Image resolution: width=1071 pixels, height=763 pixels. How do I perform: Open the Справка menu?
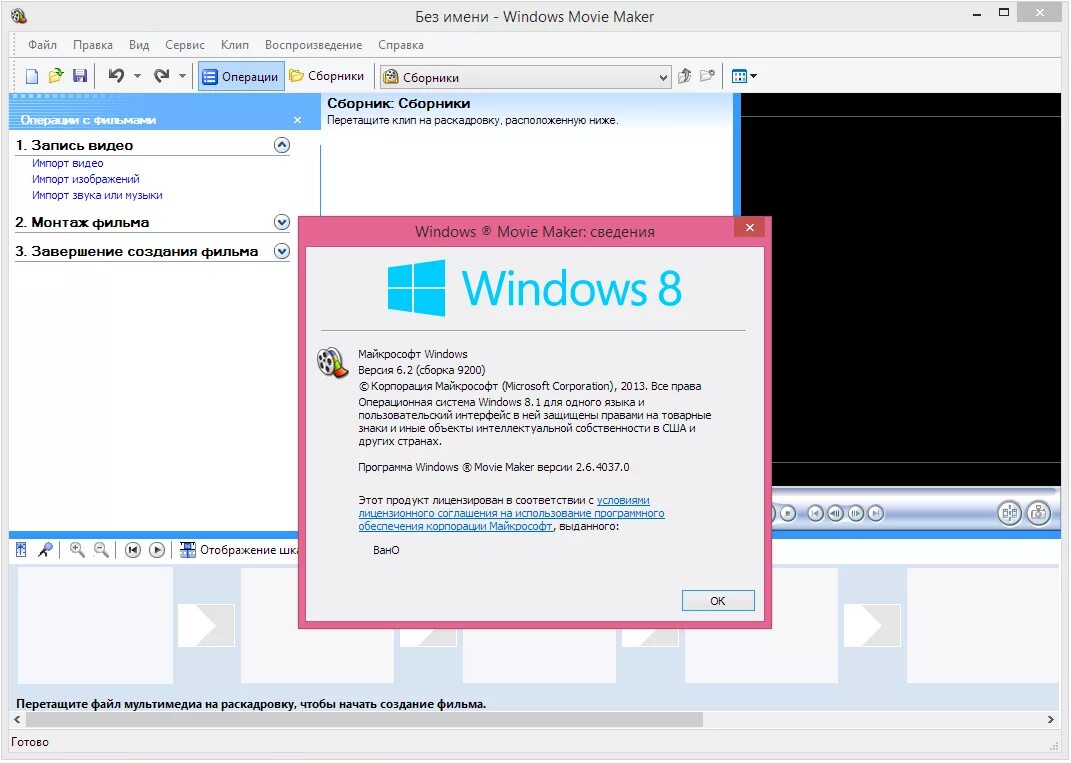[401, 45]
